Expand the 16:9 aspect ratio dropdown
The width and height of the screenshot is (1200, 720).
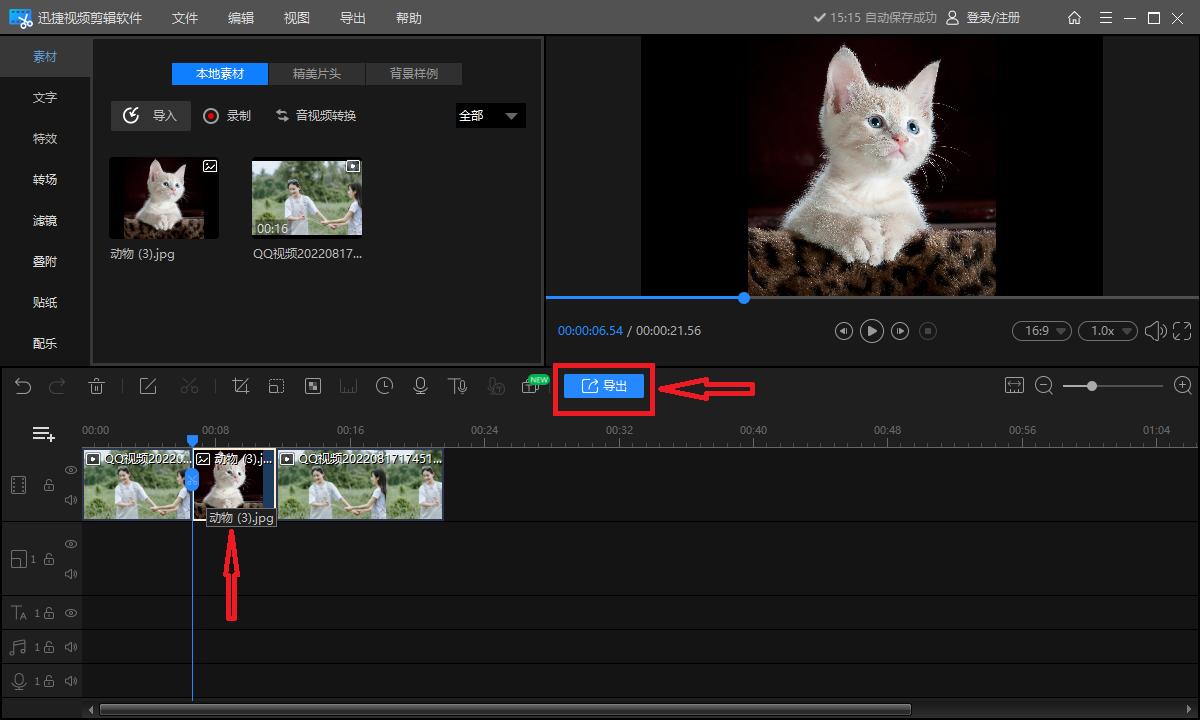[x=1041, y=331]
